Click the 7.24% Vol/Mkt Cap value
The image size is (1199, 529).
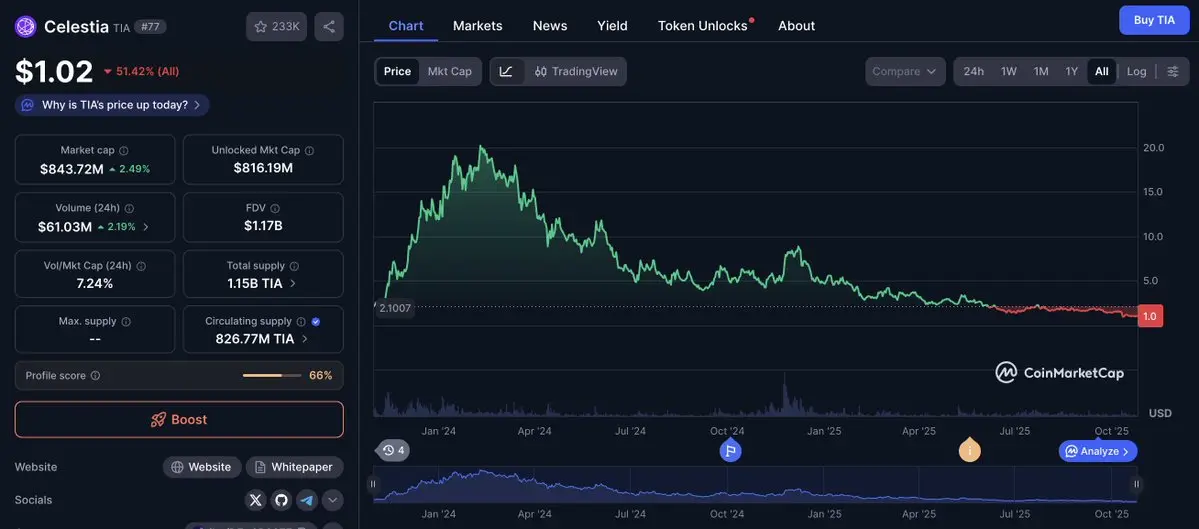[95, 284]
